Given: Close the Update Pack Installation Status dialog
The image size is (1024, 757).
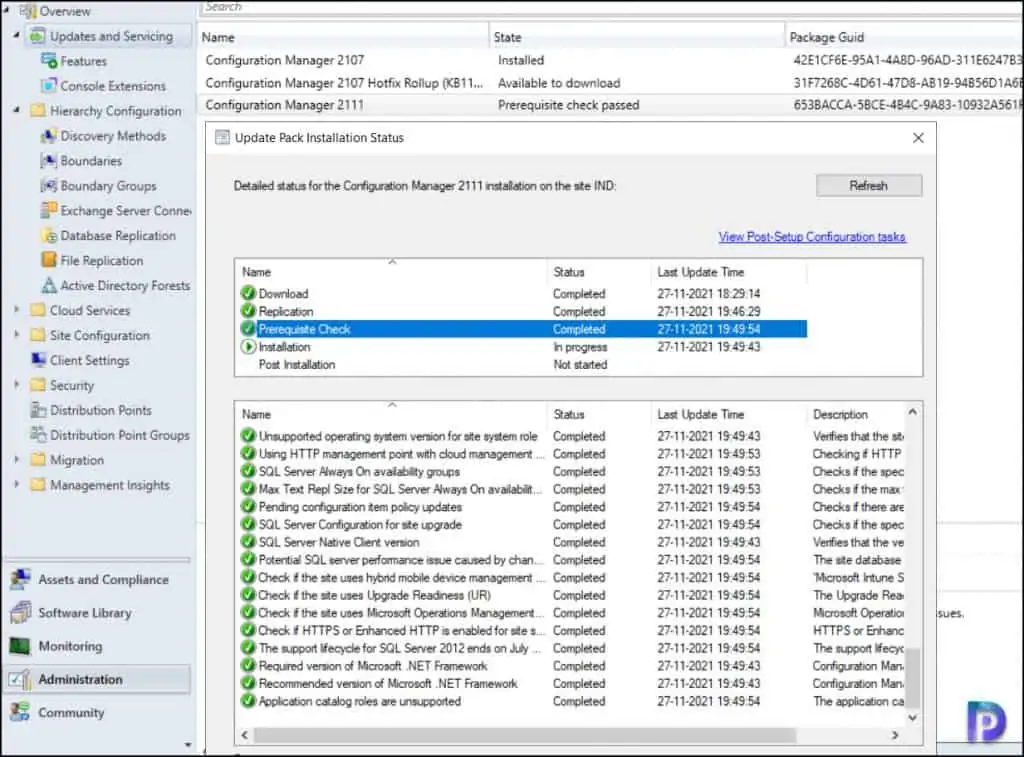Looking at the screenshot, I should pos(918,138).
